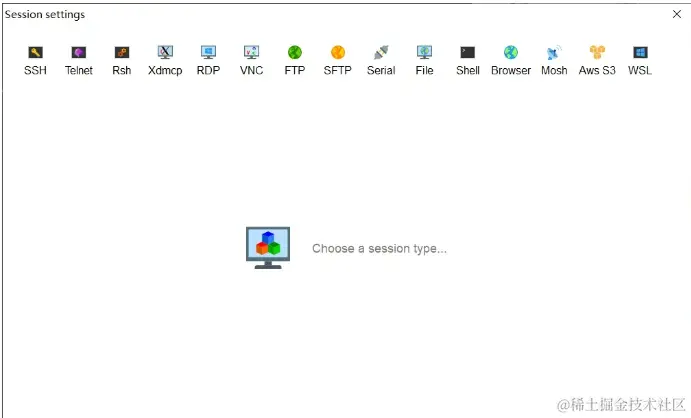The image size is (691, 418).
Task: Select the SSH session type icon
Action: click(35, 53)
